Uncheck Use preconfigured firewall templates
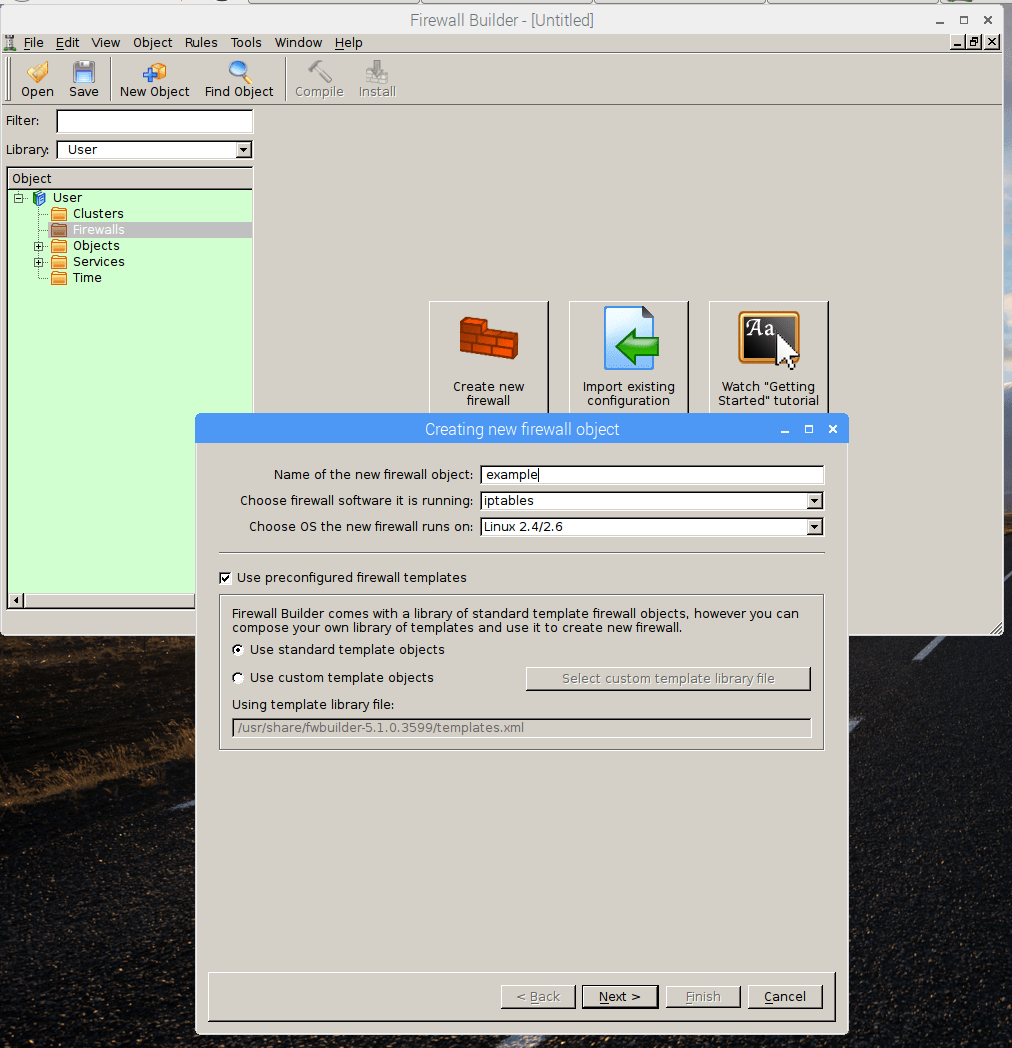The width and height of the screenshot is (1012, 1048). [225, 578]
